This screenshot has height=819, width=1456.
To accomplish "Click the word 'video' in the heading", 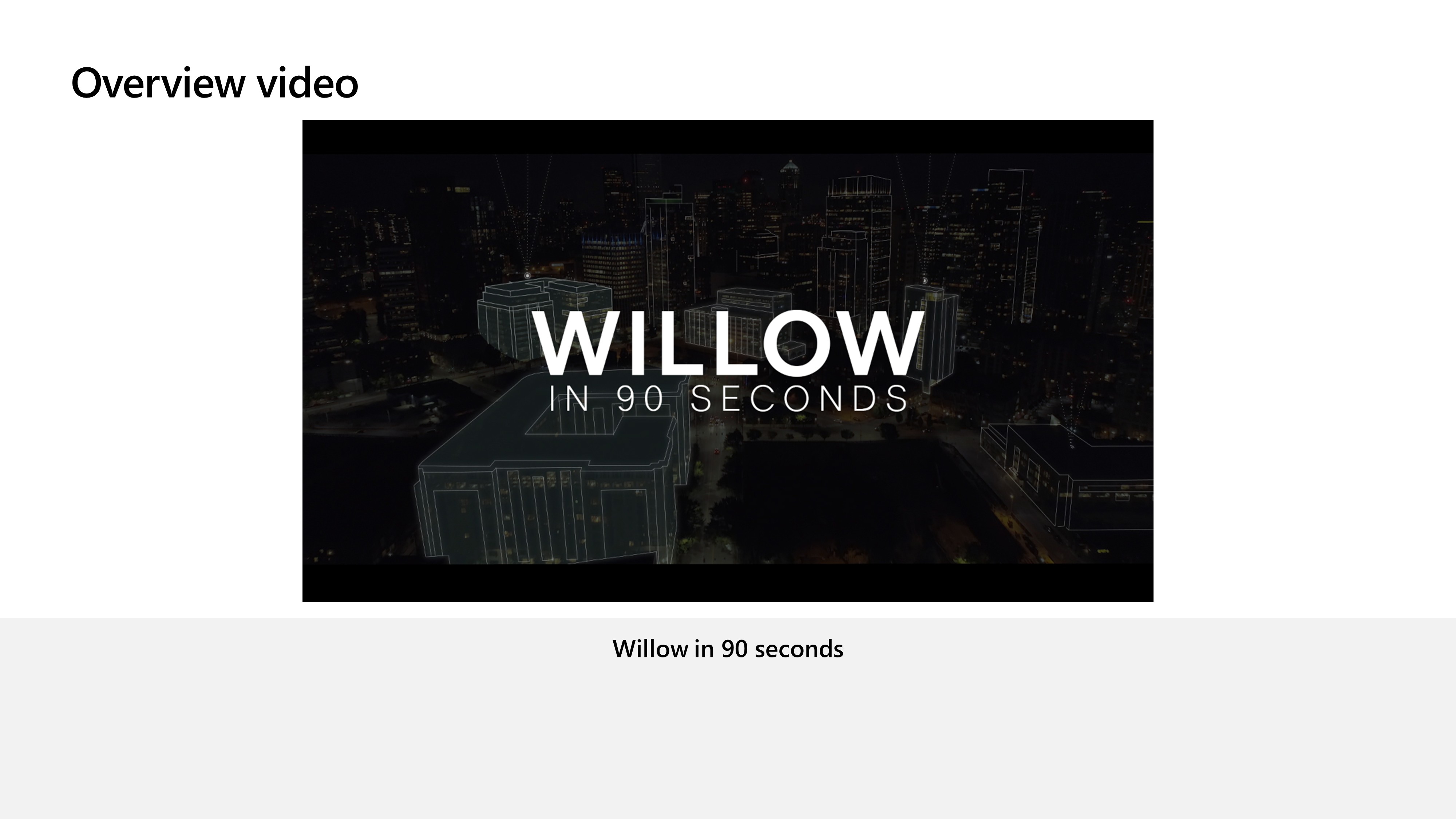I will click(x=308, y=83).
